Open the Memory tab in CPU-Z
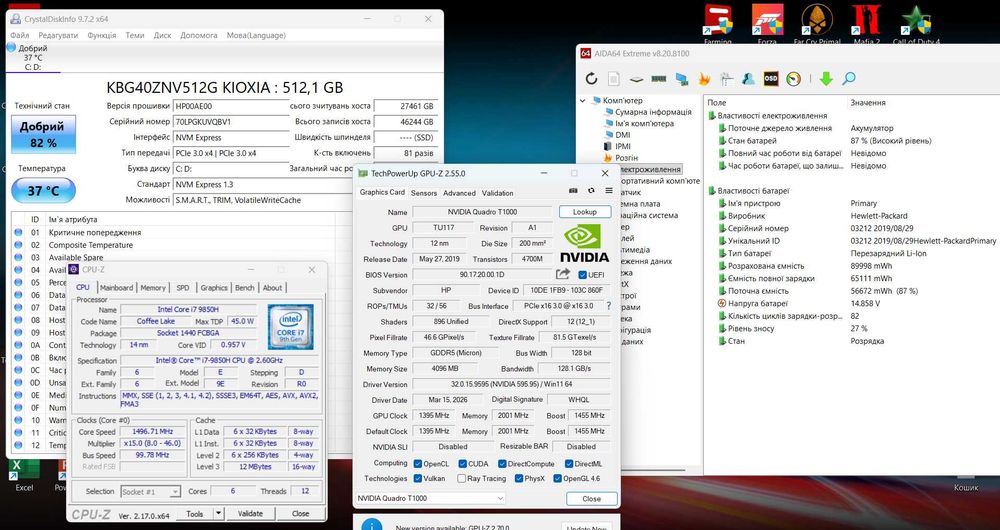Screen dimensions: 1000x530 [153, 288]
